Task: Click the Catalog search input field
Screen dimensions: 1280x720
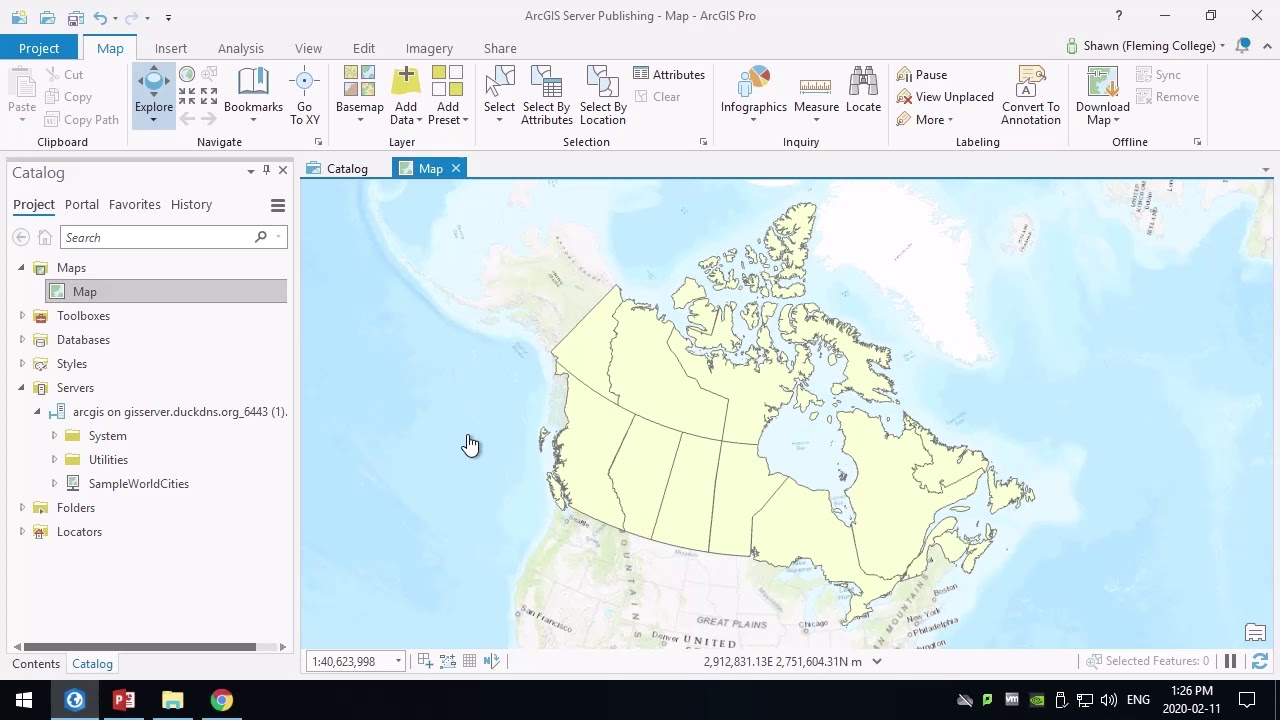Action: pyautogui.click(x=157, y=237)
